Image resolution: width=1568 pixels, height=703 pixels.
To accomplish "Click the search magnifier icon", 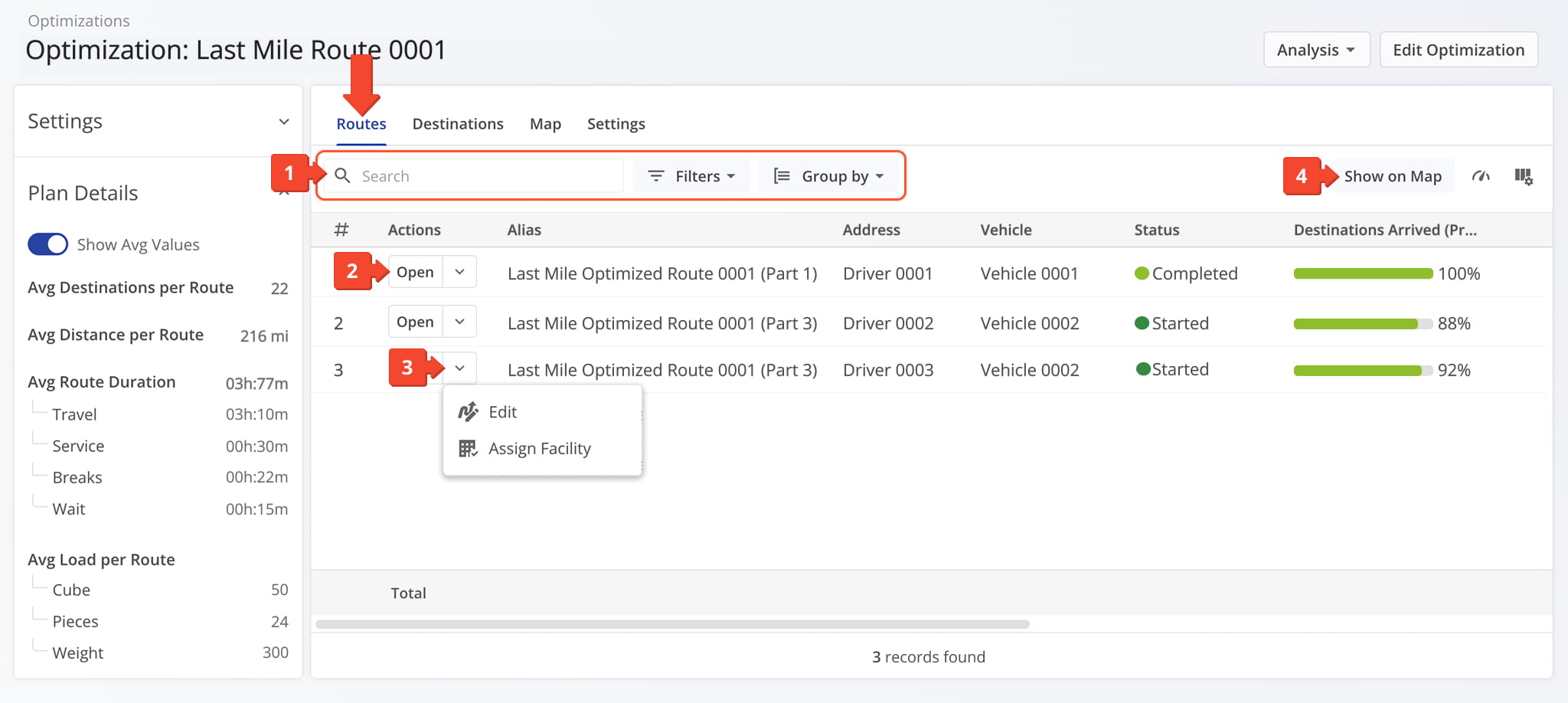I will pyautogui.click(x=343, y=176).
